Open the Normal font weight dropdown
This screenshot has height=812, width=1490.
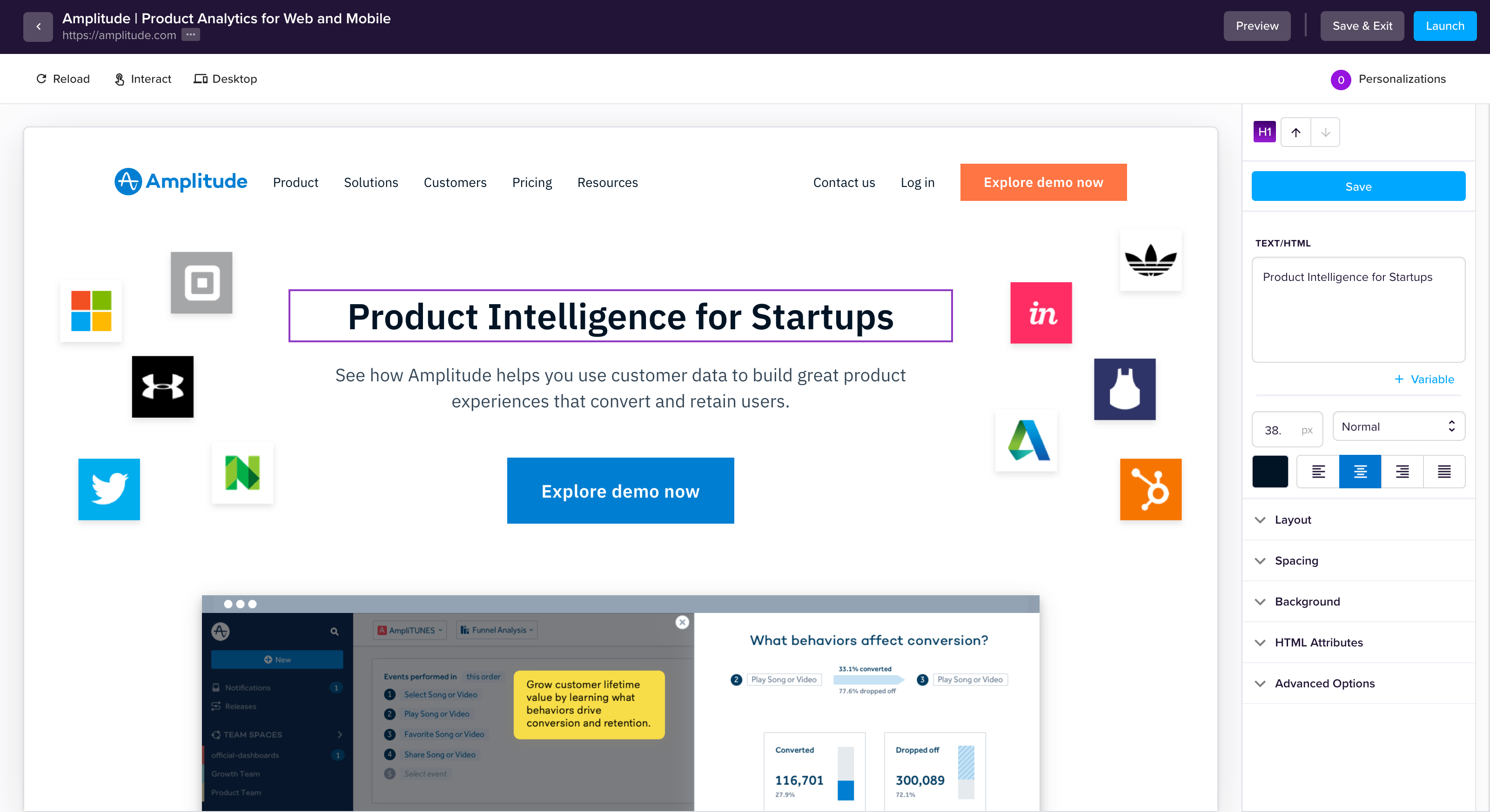coord(1399,426)
